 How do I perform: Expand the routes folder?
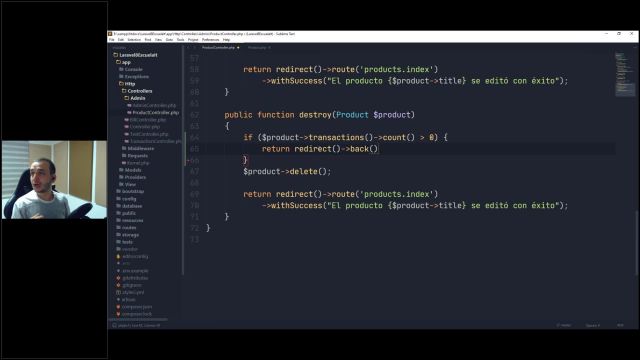click(127, 228)
